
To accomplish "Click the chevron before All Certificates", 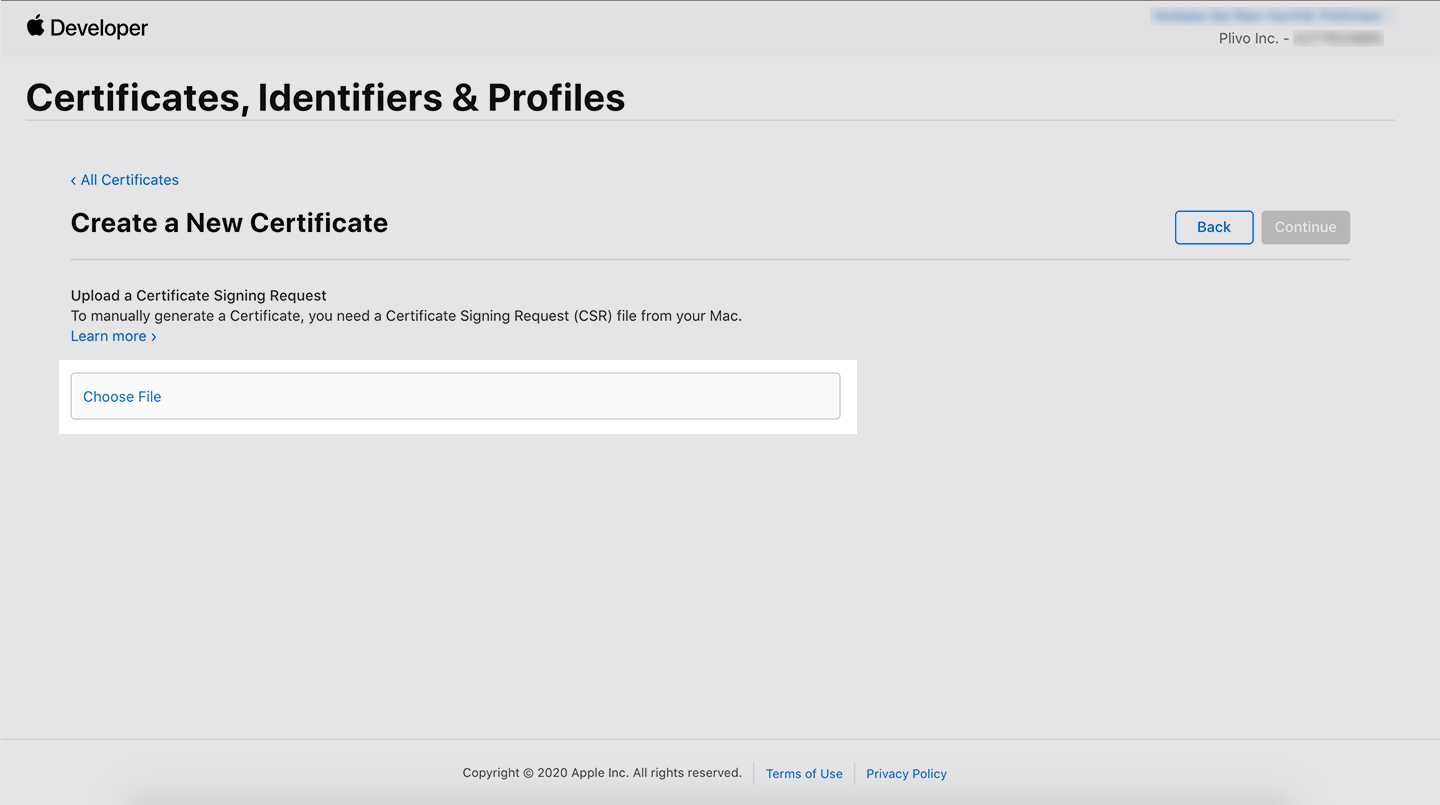I will (73, 180).
